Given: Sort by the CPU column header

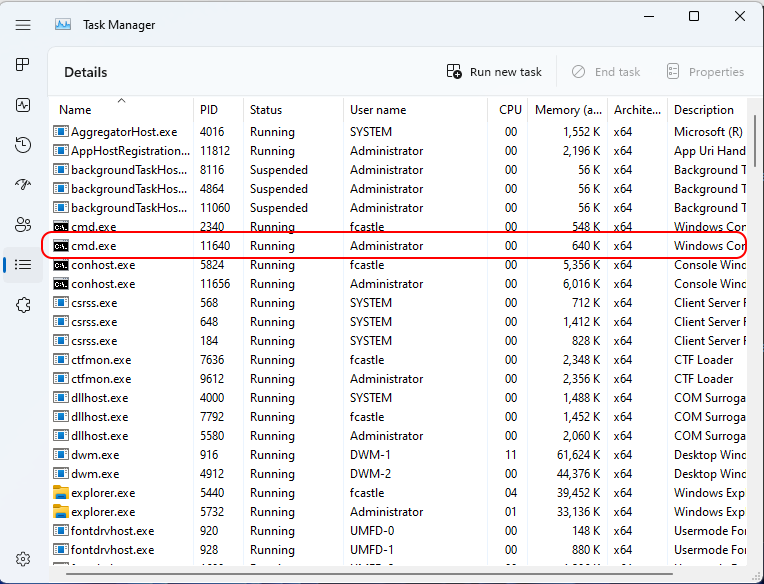Looking at the screenshot, I should point(507,110).
